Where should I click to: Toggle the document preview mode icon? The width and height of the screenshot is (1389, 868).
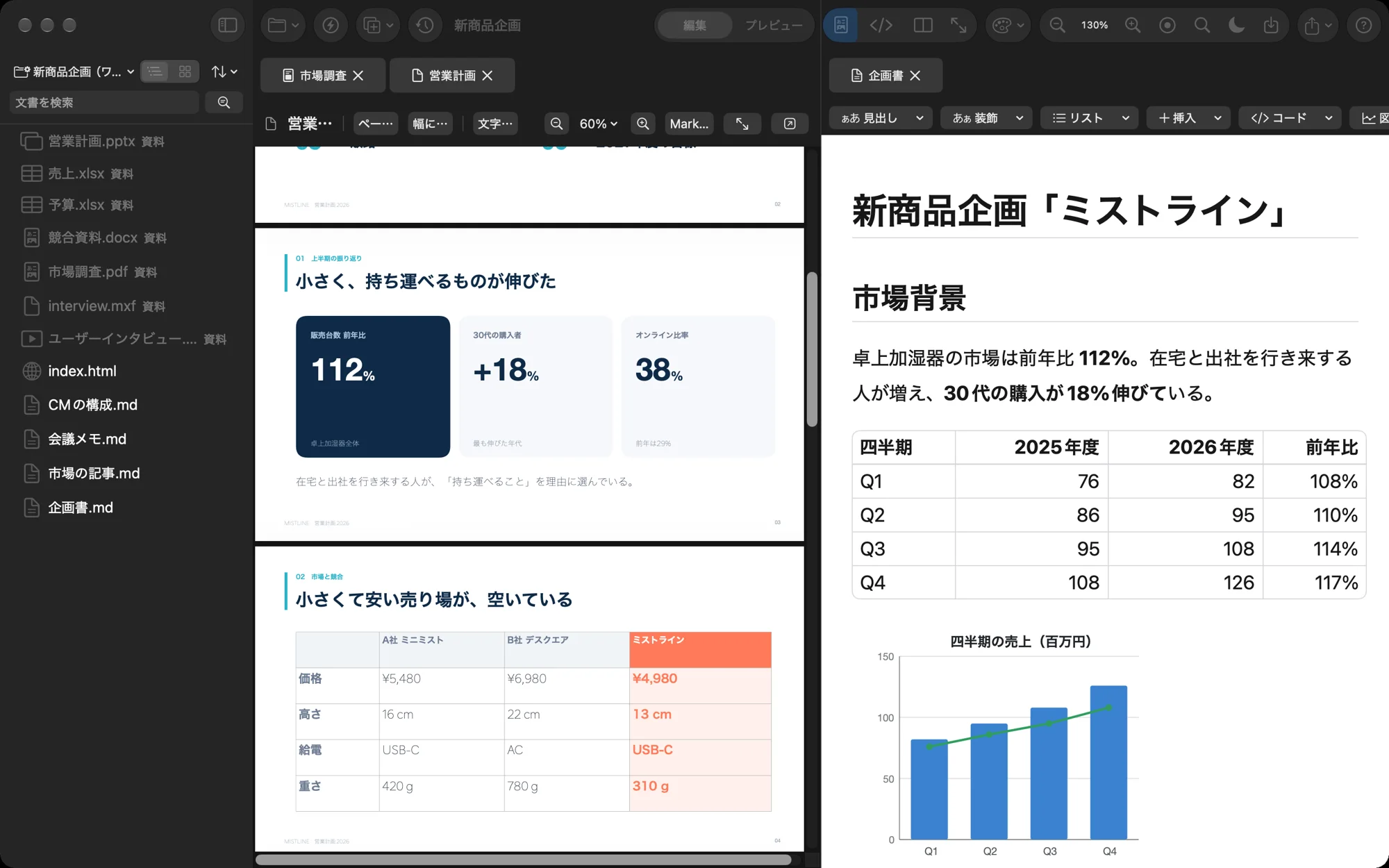coord(841,26)
